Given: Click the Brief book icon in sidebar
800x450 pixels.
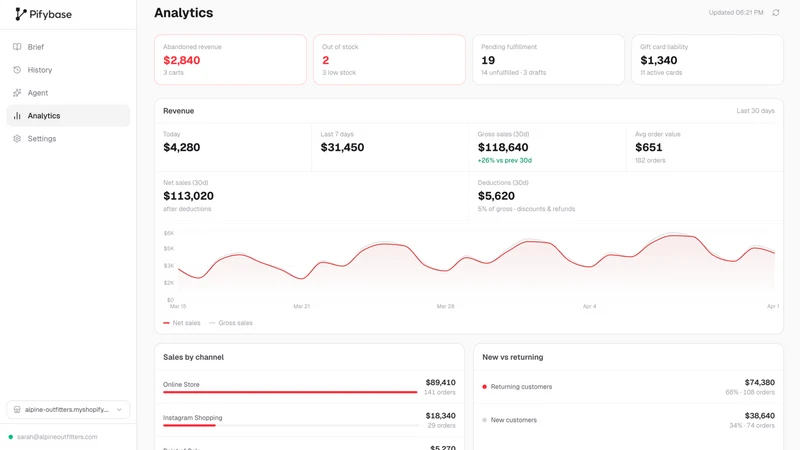Looking at the screenshot, I should coord(17,47).
